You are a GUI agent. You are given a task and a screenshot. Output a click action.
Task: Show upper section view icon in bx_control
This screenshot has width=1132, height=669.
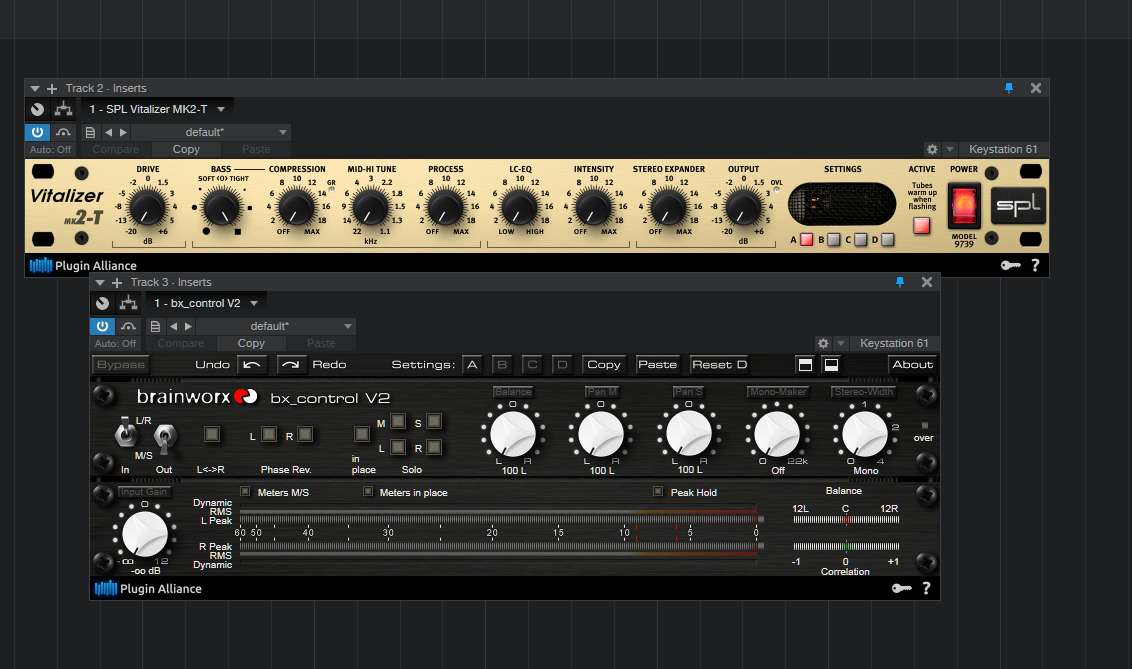coord(805,364)
